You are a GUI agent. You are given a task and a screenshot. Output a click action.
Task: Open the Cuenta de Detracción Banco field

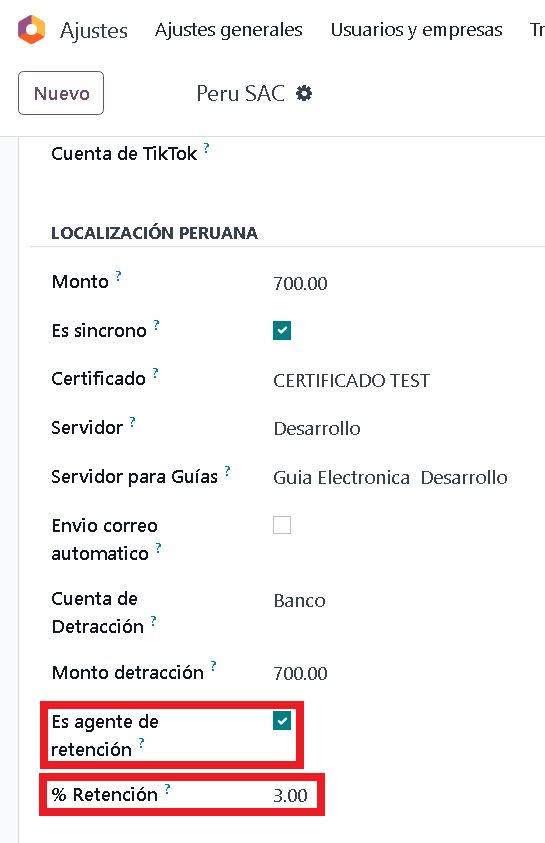click(x=299, y=601)
